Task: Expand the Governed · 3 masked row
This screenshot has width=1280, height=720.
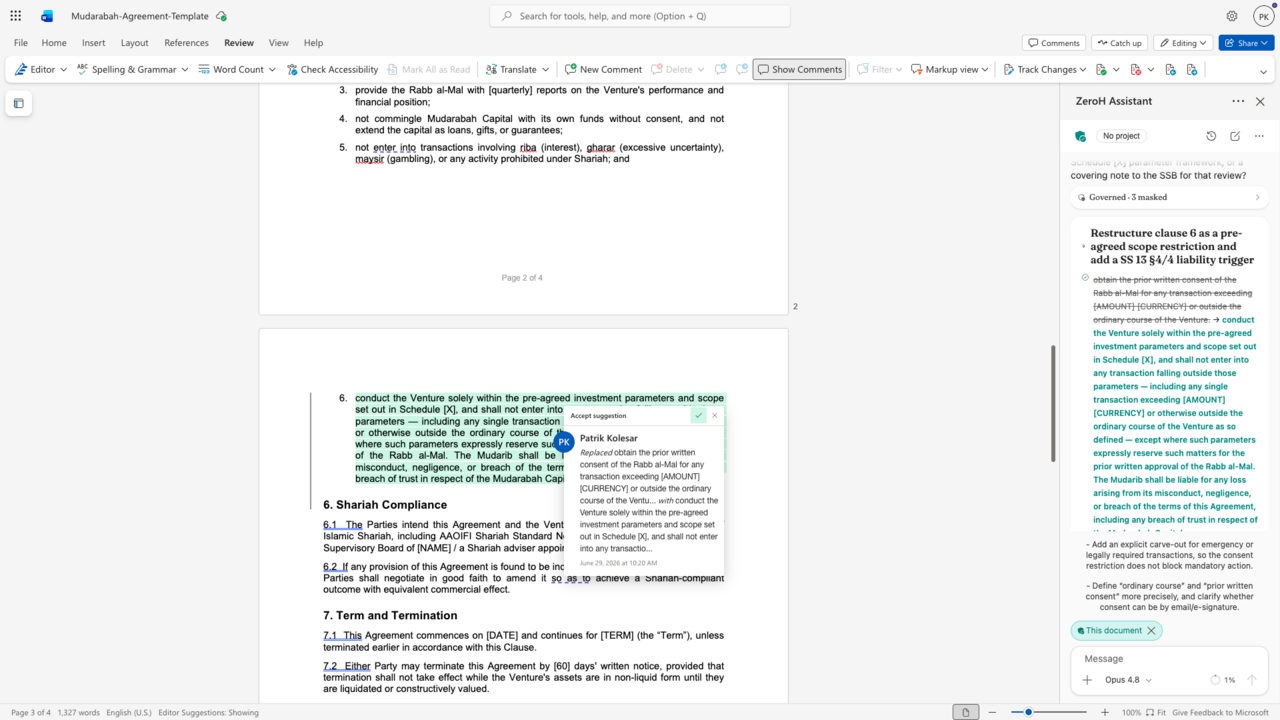Action: point(1168,197)
